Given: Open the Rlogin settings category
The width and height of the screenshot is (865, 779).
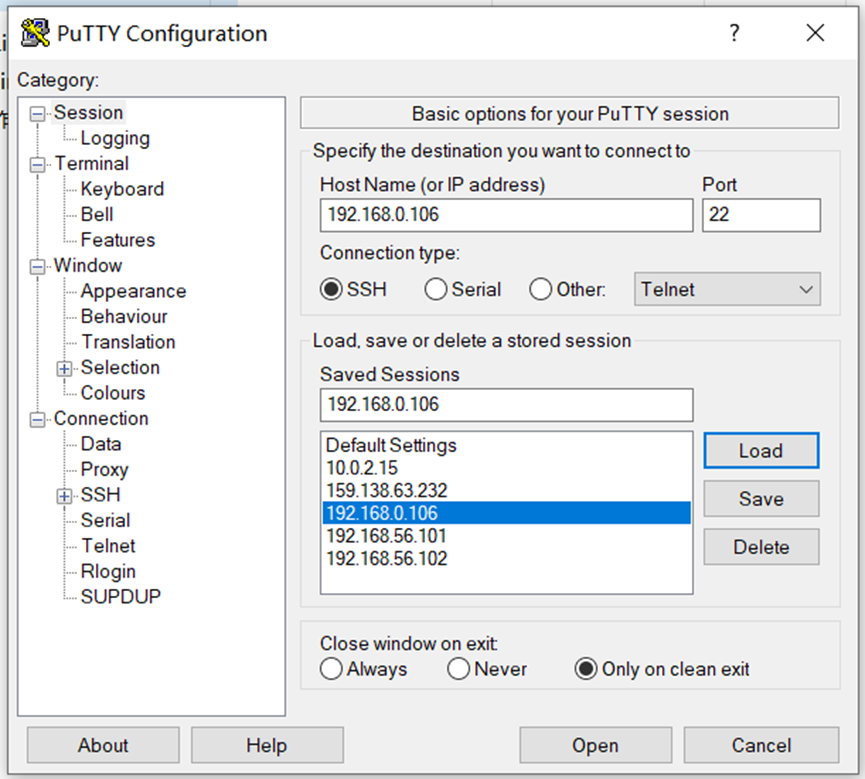Looking at the screenshot, I should point(108,572).
